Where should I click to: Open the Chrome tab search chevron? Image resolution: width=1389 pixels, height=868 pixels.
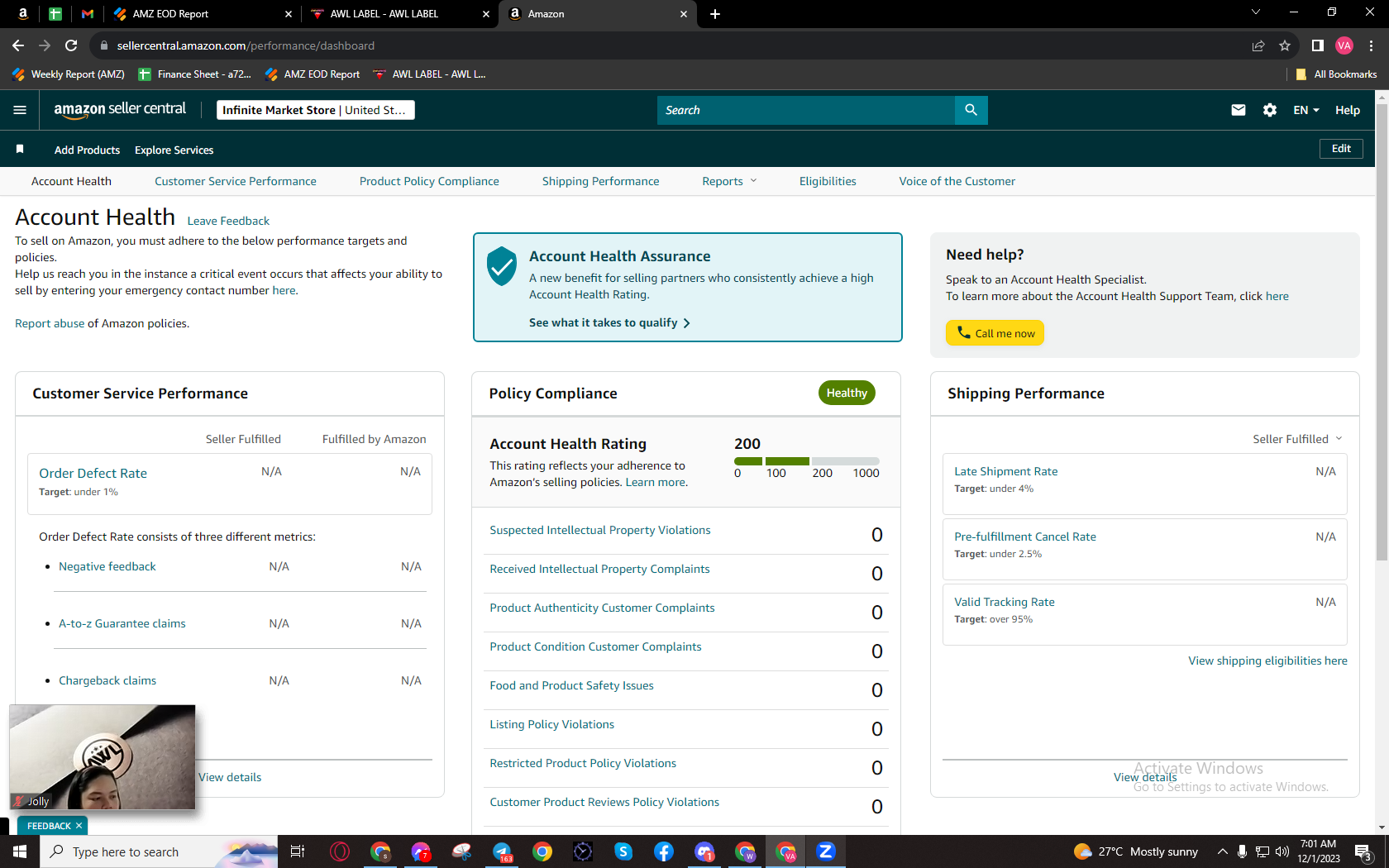1256,12
